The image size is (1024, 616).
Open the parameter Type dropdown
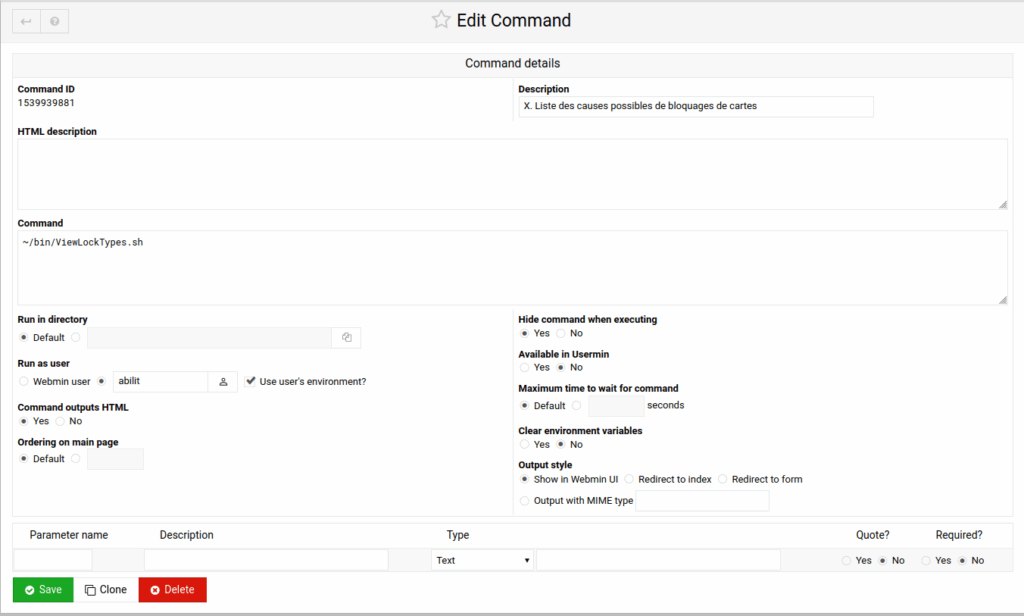point(482,560)
